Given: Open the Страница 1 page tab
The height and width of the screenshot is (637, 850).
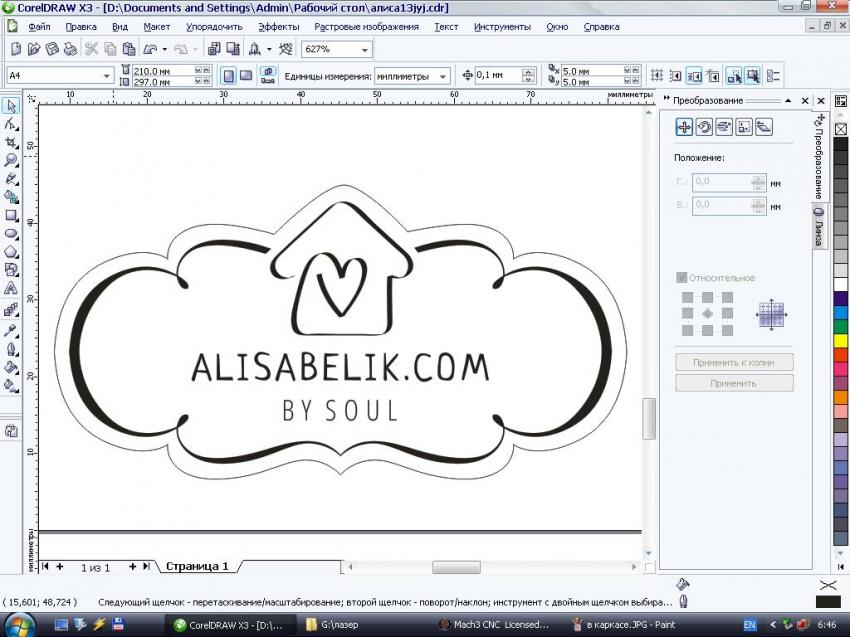Looking at the screenshot, I should [x=197, y=566].
